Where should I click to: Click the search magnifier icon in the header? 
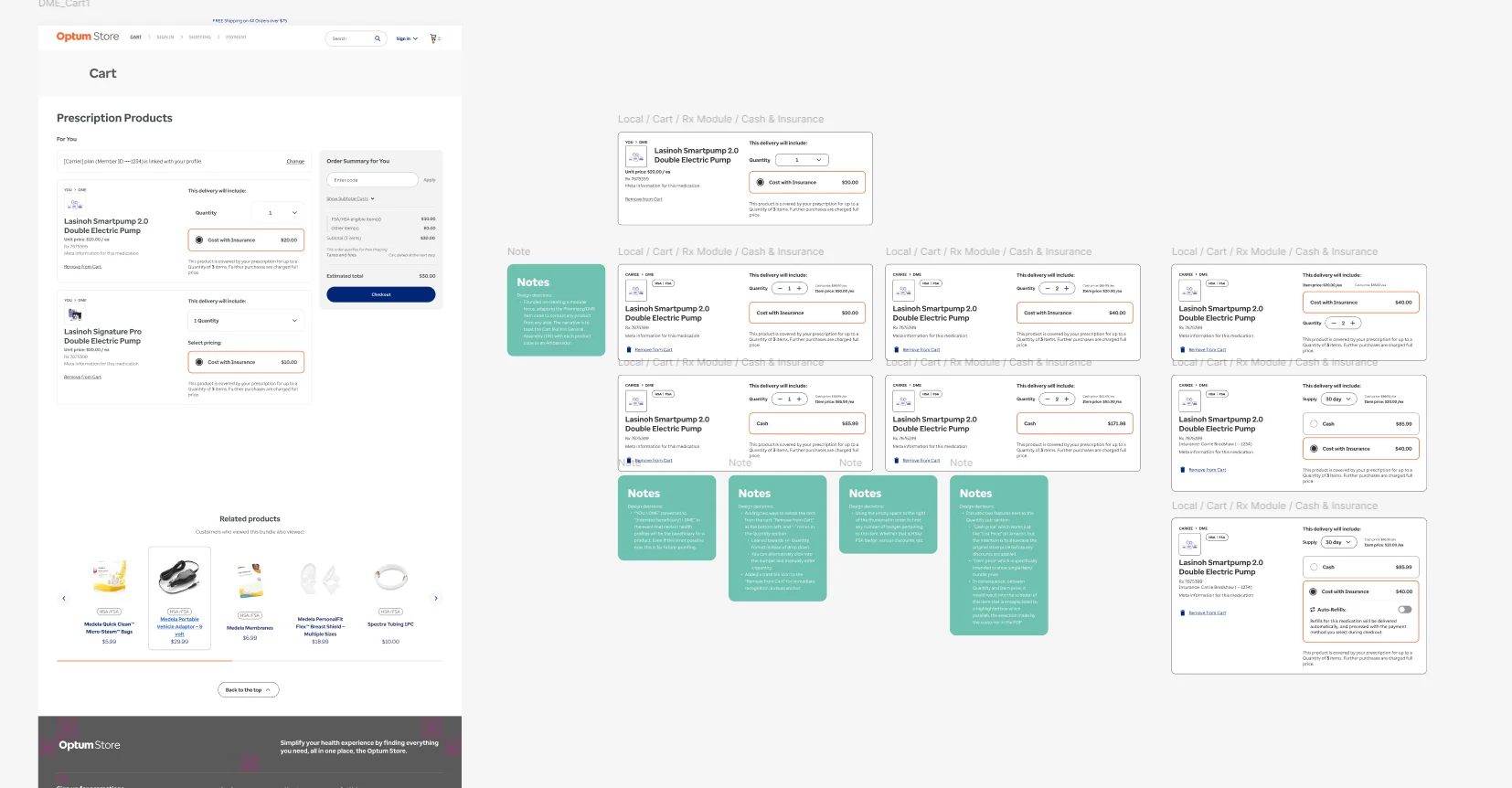click(377, 38)
